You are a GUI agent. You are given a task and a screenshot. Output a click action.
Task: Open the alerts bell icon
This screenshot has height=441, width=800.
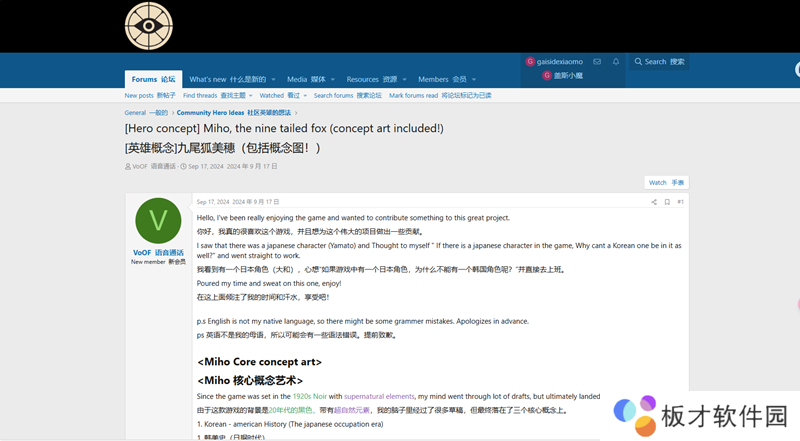(x=616, y=61)
